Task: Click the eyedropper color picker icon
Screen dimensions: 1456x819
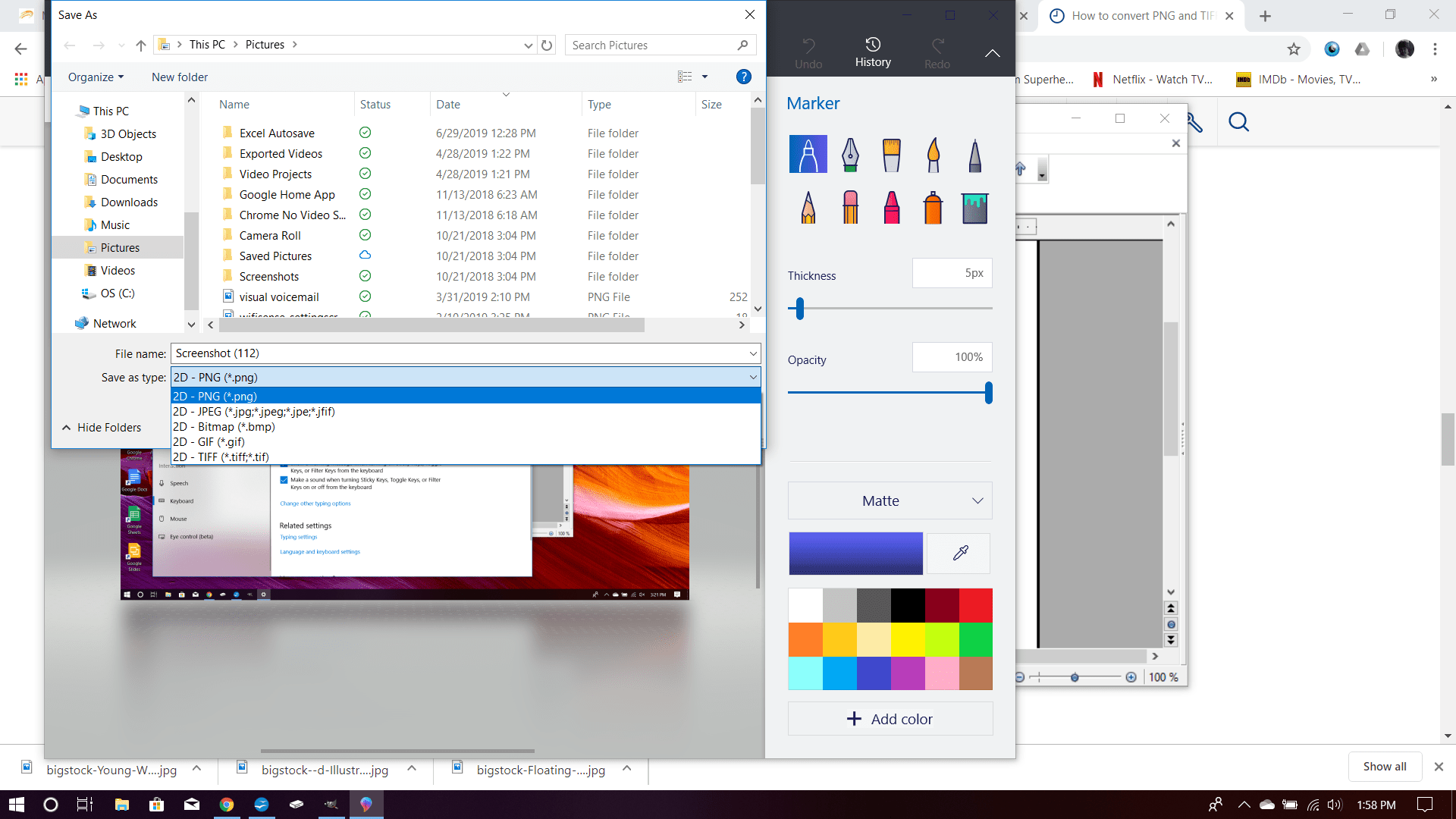Action: [x=959, y=553]
